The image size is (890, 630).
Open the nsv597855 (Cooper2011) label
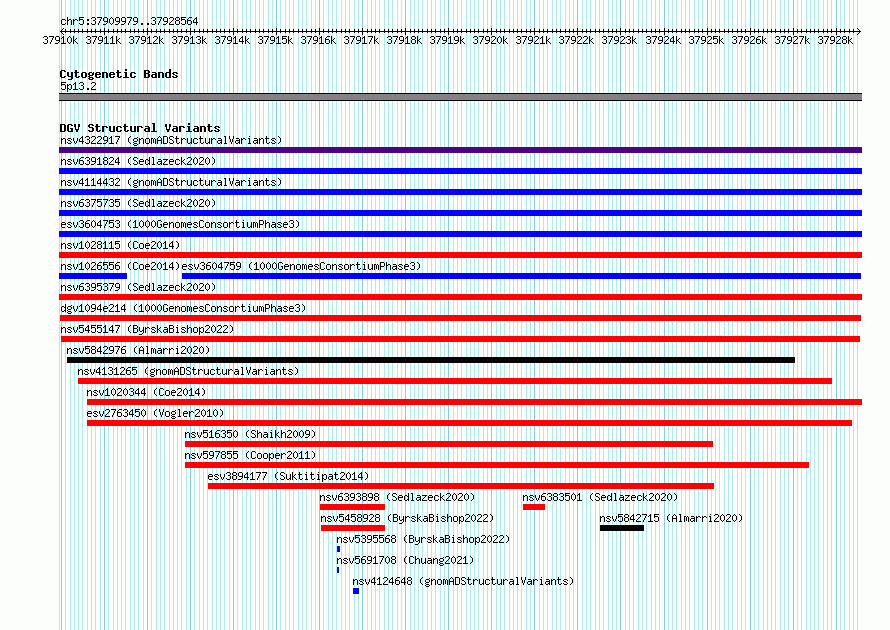(x=250, y=455)
